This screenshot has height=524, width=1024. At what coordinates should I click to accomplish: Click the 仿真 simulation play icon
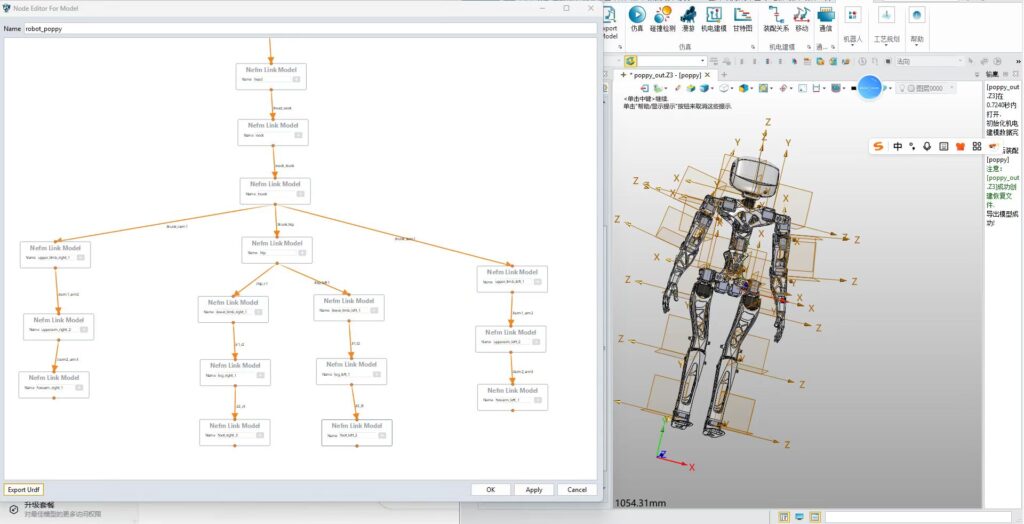coord(637,16)
